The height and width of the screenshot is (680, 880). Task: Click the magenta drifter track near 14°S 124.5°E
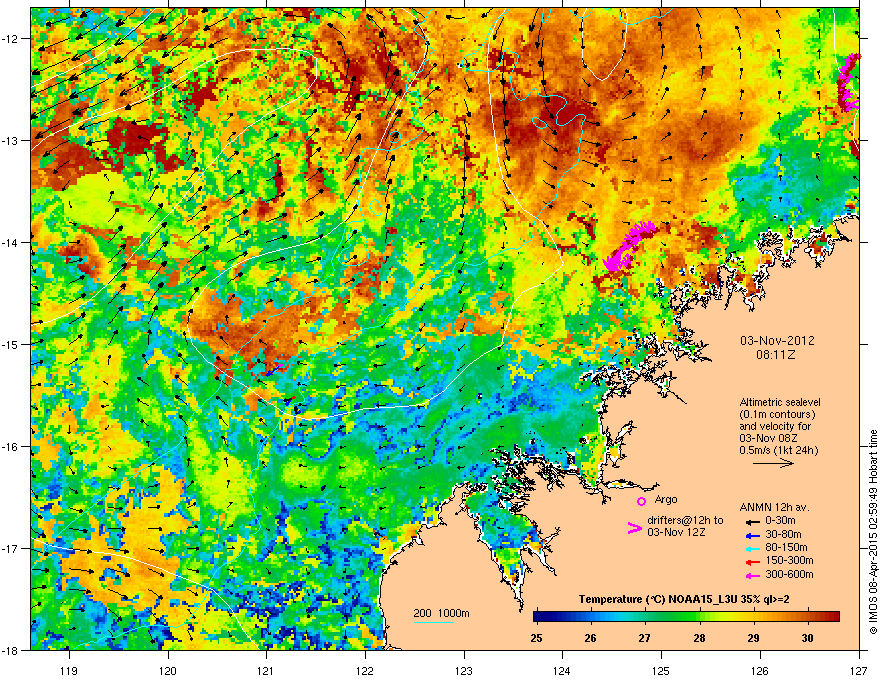click(x=629, y=246)
